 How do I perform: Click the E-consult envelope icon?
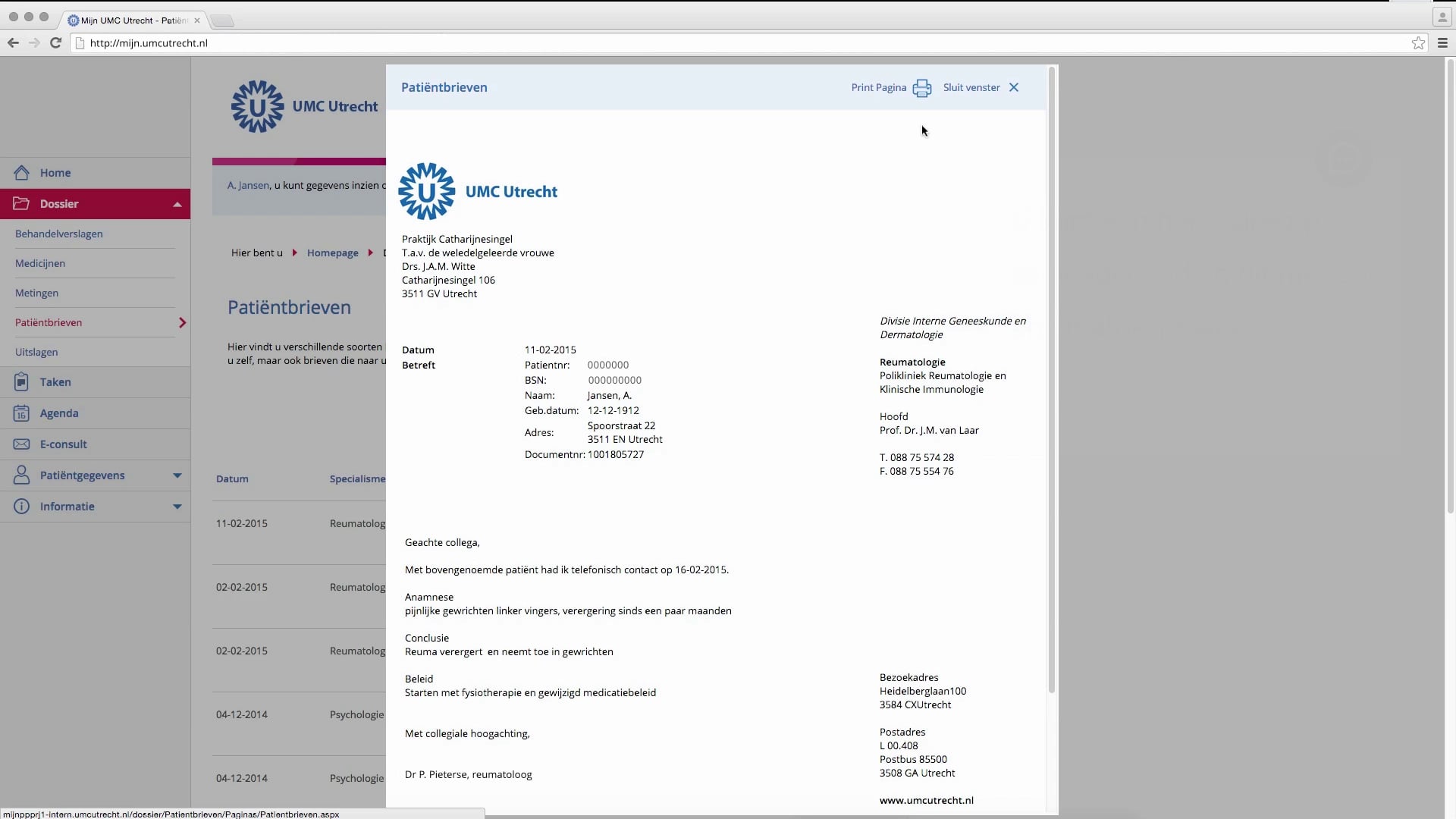click(x=22, y=444)
